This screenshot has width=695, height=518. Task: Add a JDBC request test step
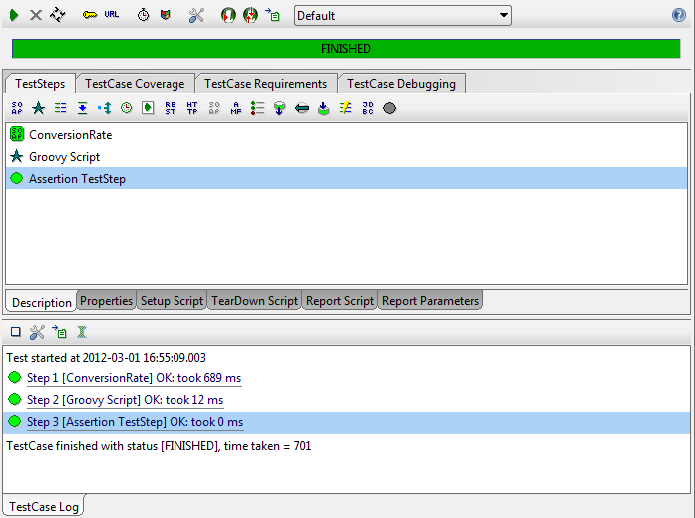click(368, 108)
